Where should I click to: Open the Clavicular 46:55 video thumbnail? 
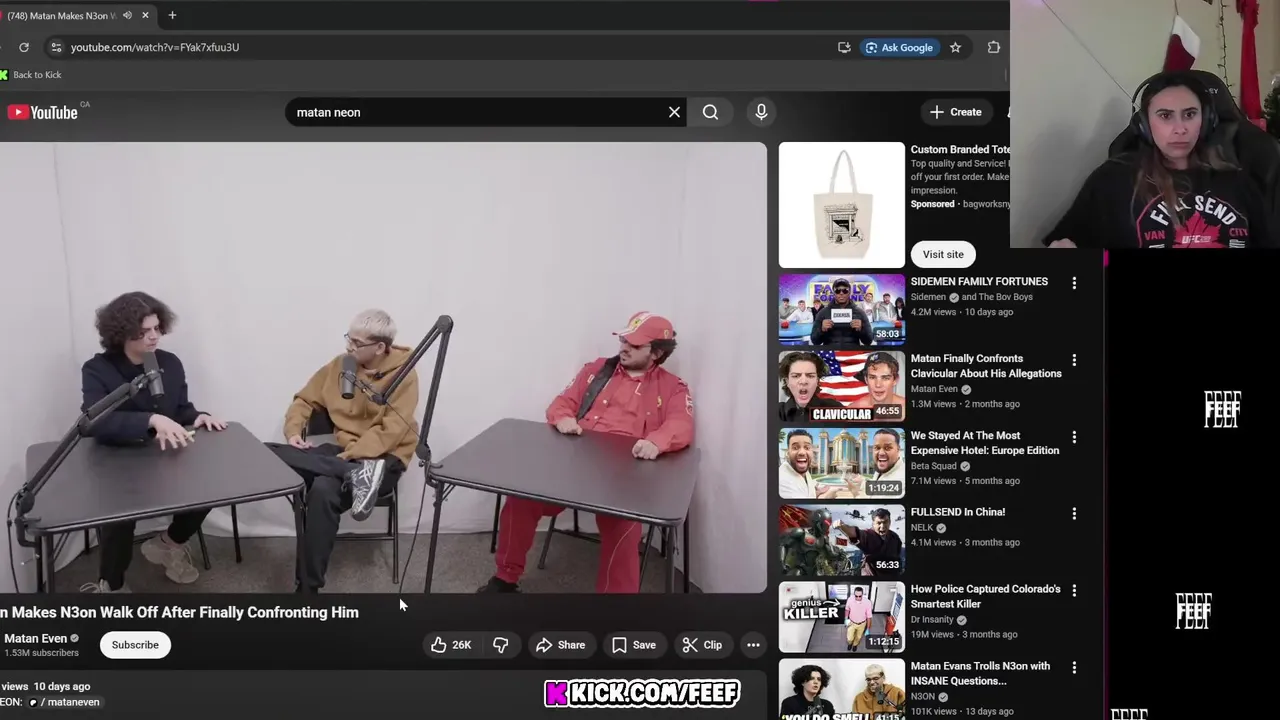pos(842,386)
